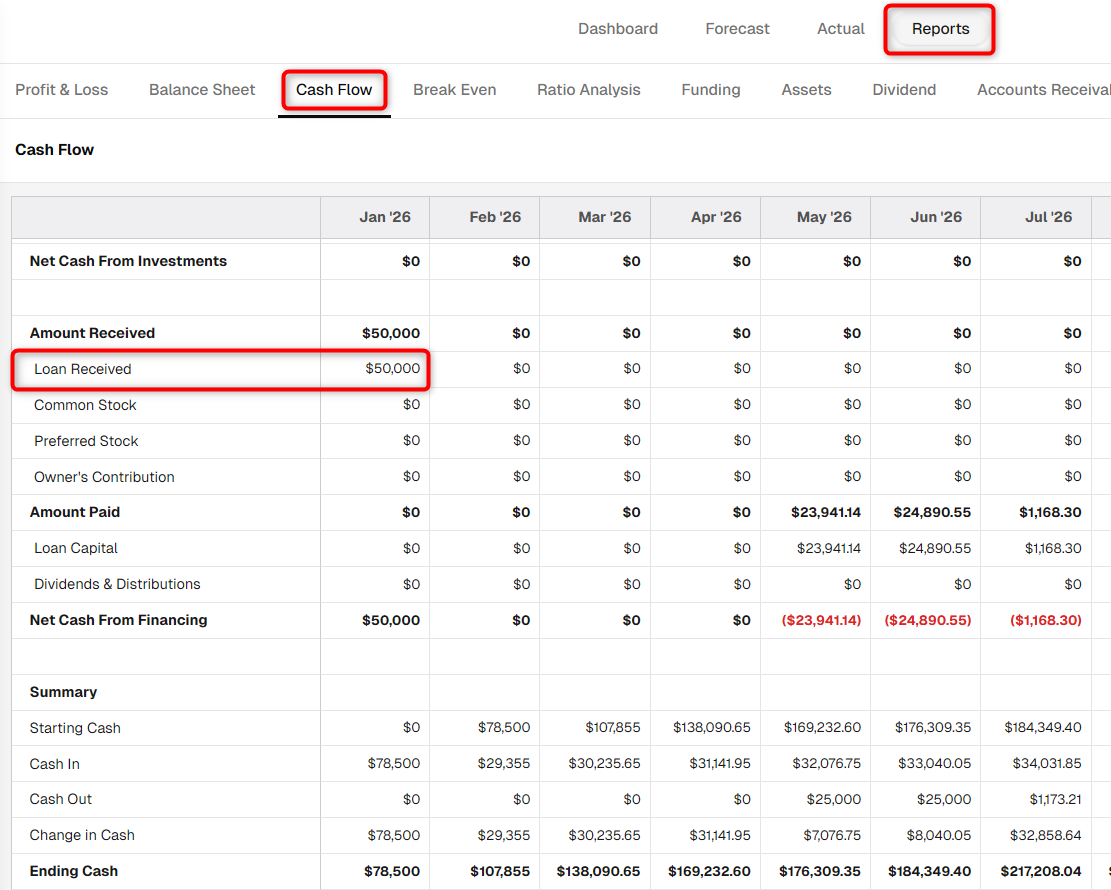Open the Actual tab
Screen dimensions: 1111x890
[840, 29]
